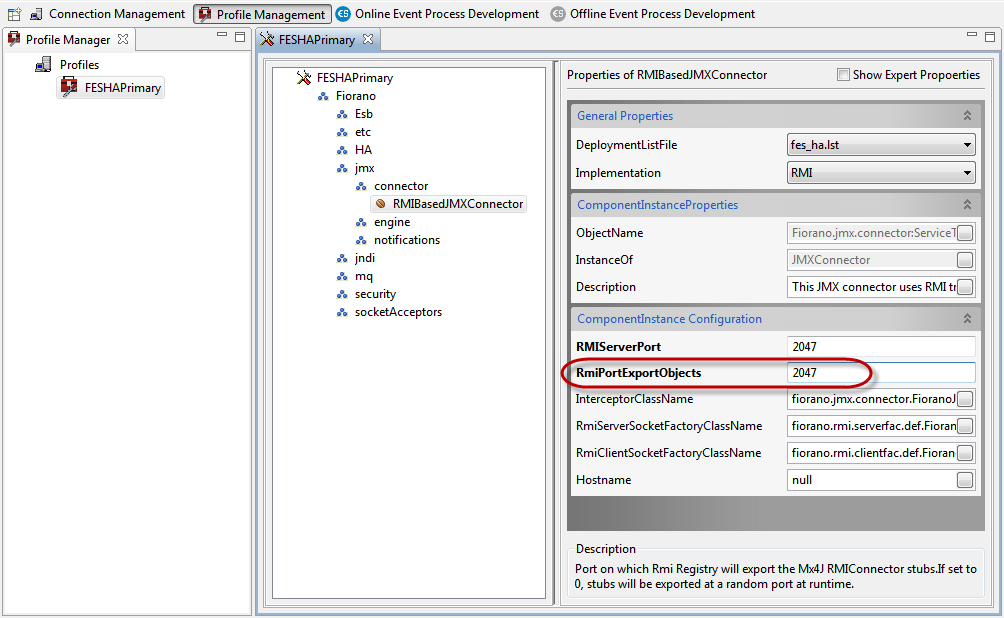This screenshot has height=618, width=1004.
Task: Click the Open Perspective icon
Action: [x=14, y=13]
